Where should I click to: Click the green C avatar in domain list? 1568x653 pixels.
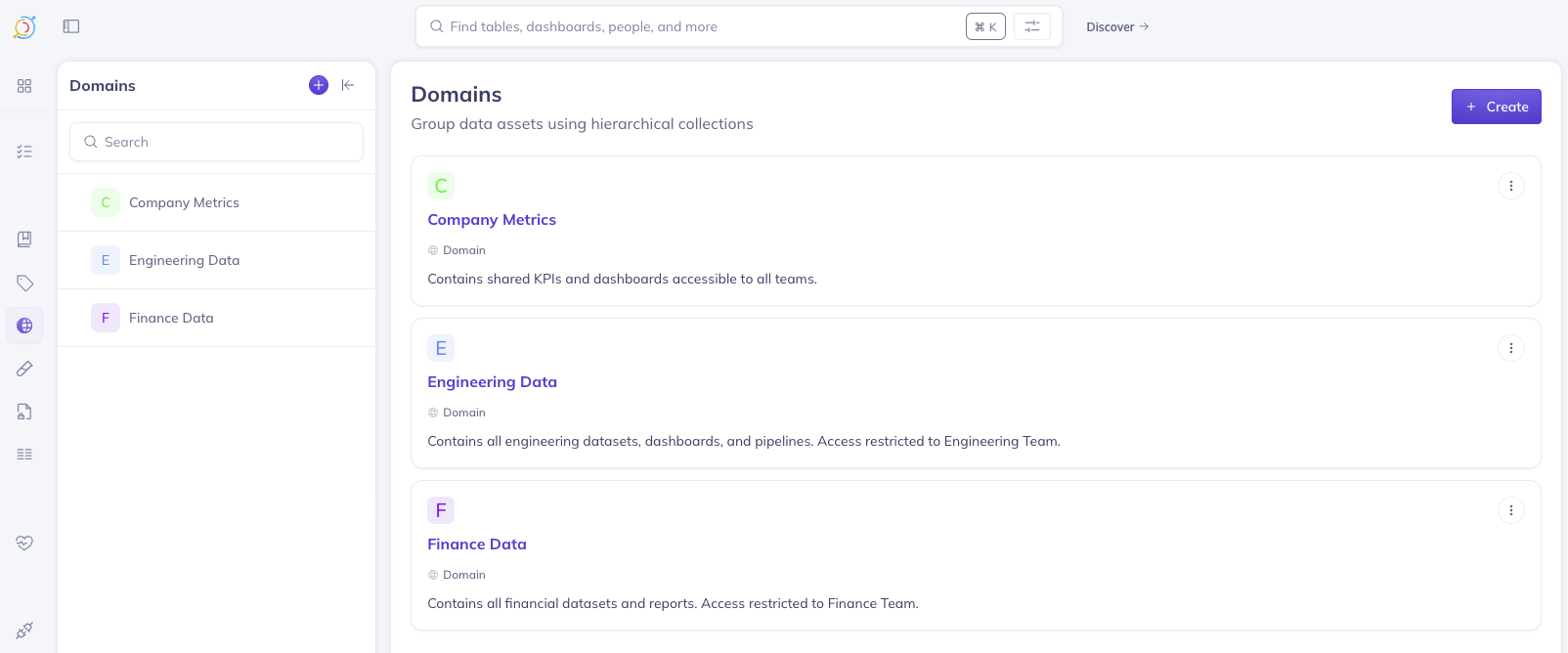click(106, 202)
